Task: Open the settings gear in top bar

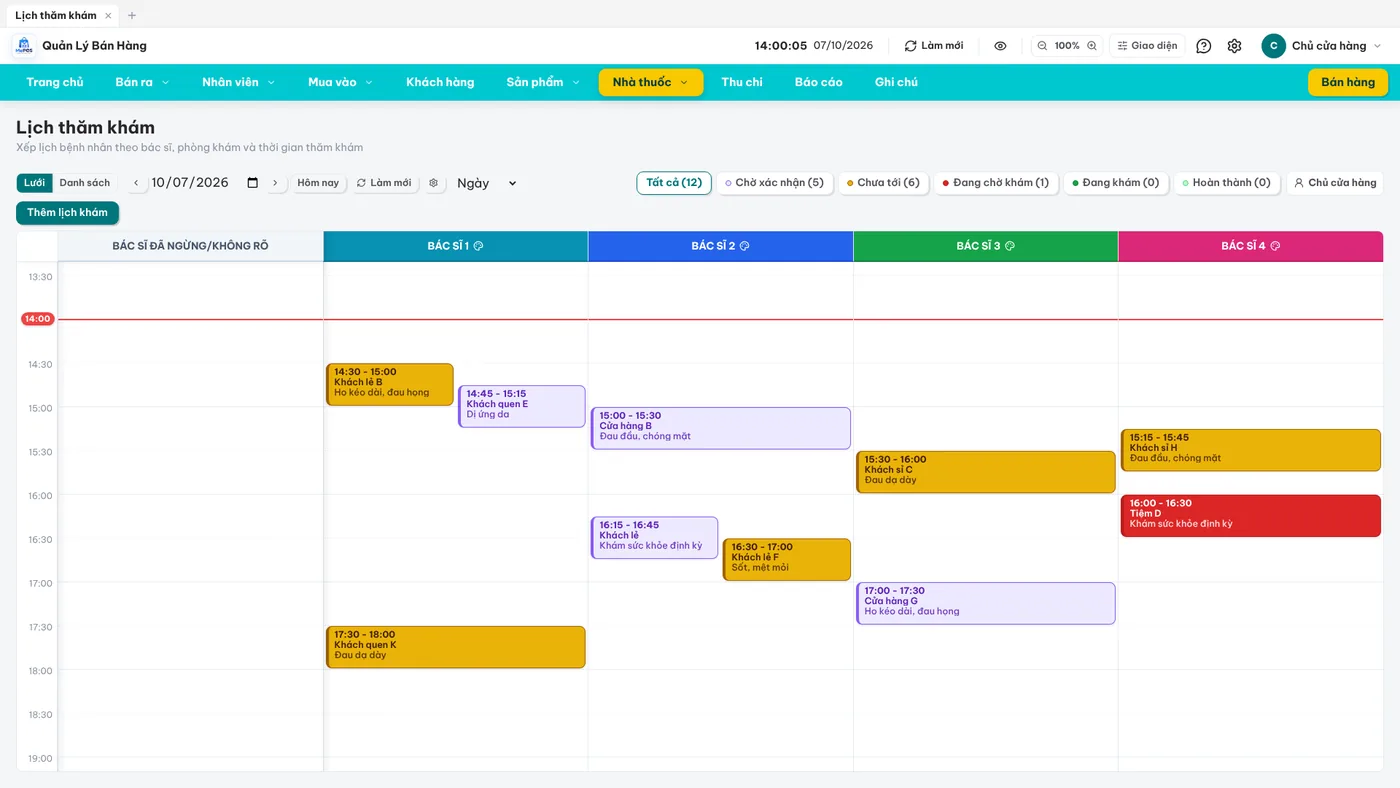Action: (x=1234, y=46)
